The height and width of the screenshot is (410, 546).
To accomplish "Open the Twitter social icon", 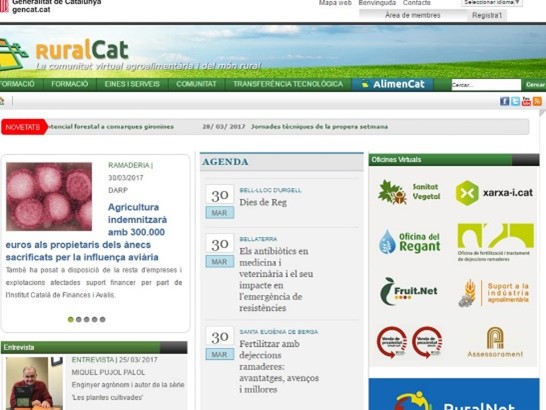I will [x=515, y=101].
